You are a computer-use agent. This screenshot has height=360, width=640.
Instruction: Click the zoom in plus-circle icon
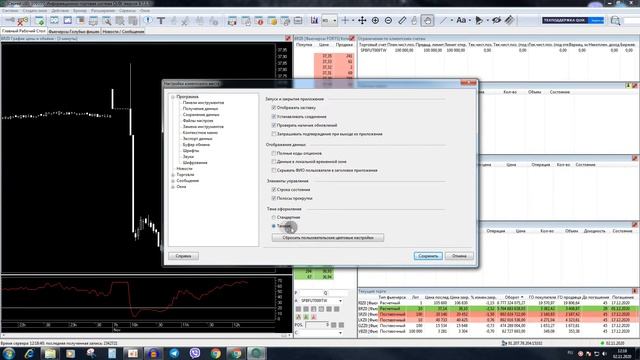376,20
